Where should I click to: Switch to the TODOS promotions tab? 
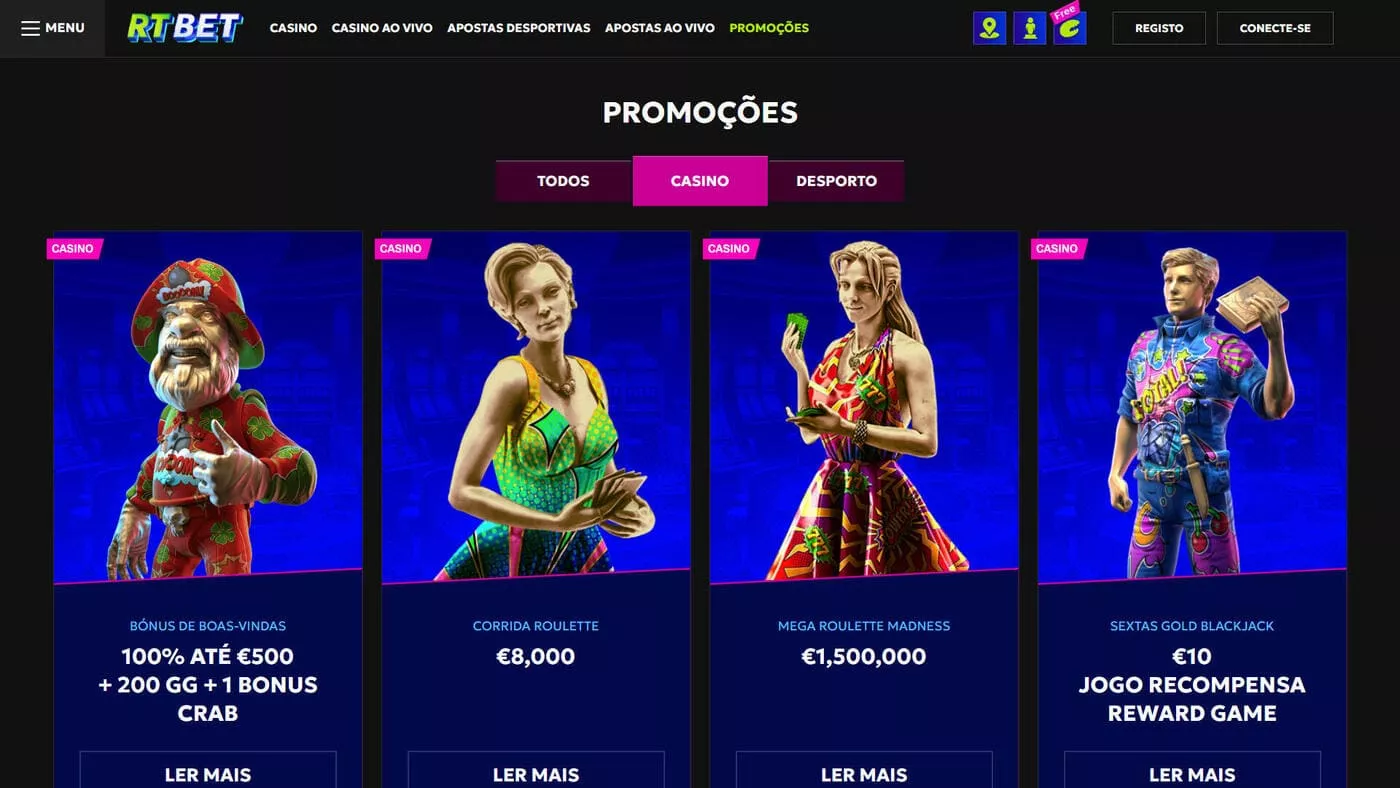pyautogui.click(x=563, y=181)
